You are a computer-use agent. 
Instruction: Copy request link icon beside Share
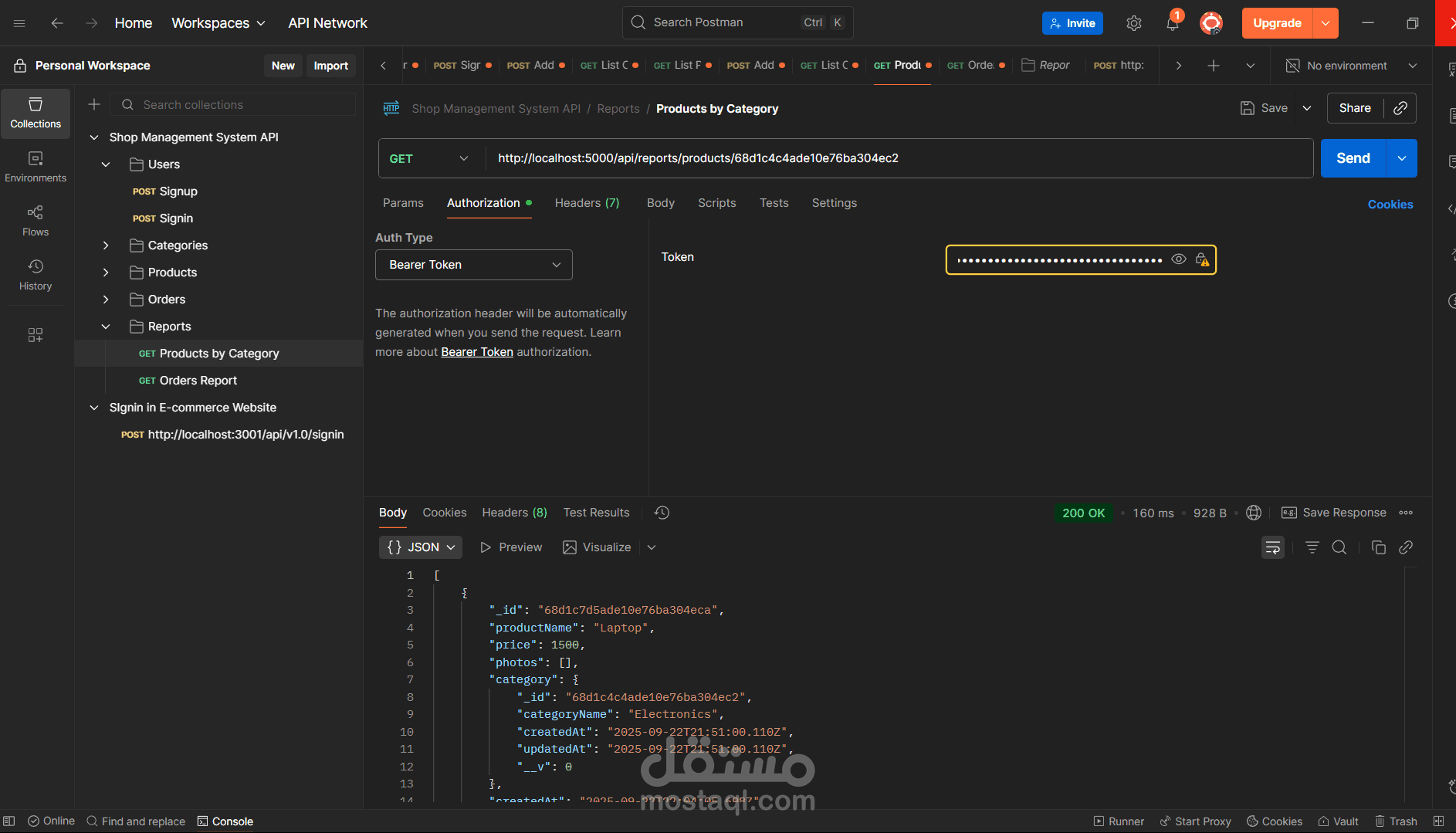pyautogui.click(x=1400, y=108)
